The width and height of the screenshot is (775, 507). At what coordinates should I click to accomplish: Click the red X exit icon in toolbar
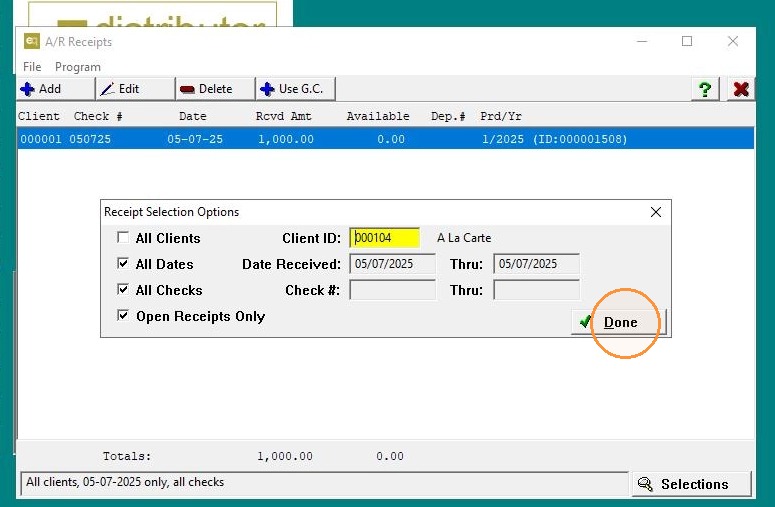click(741, 89)
